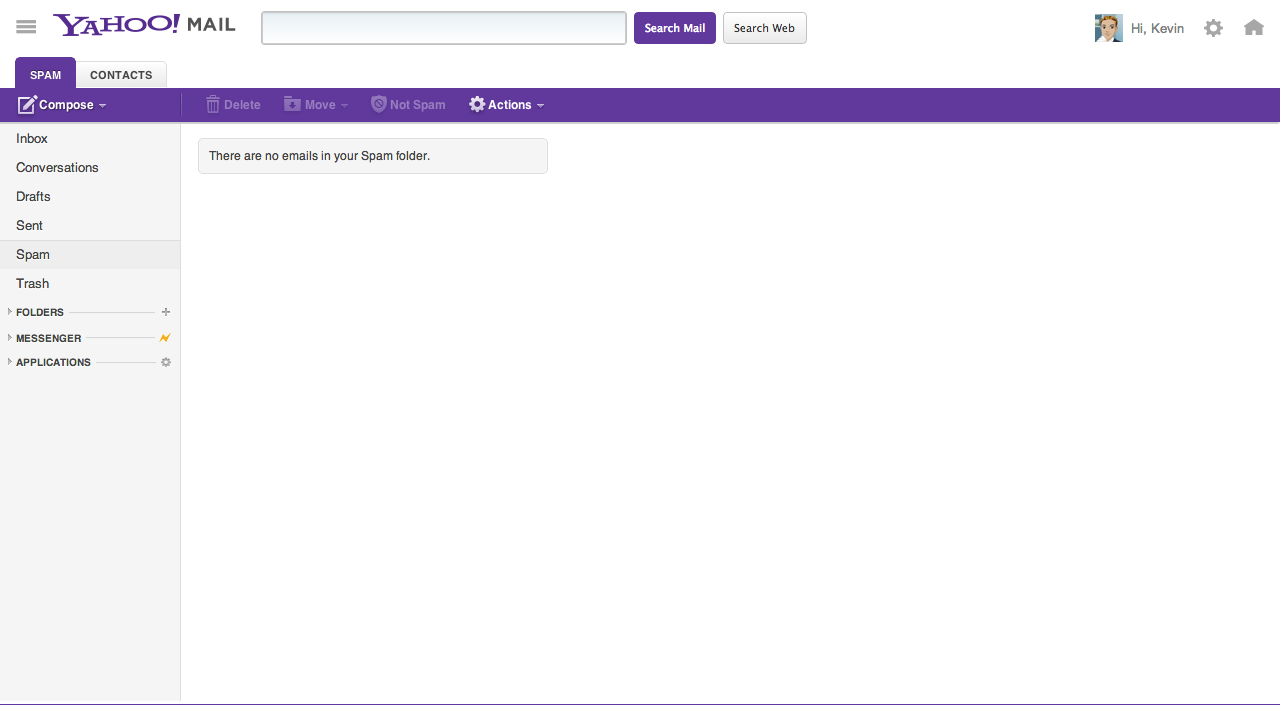Image resolution: width=1280 pixels, height=705 pixels.
Task: Switch to the CONTACTS tab
Action: pyautogui.click(x=121, y=74)
